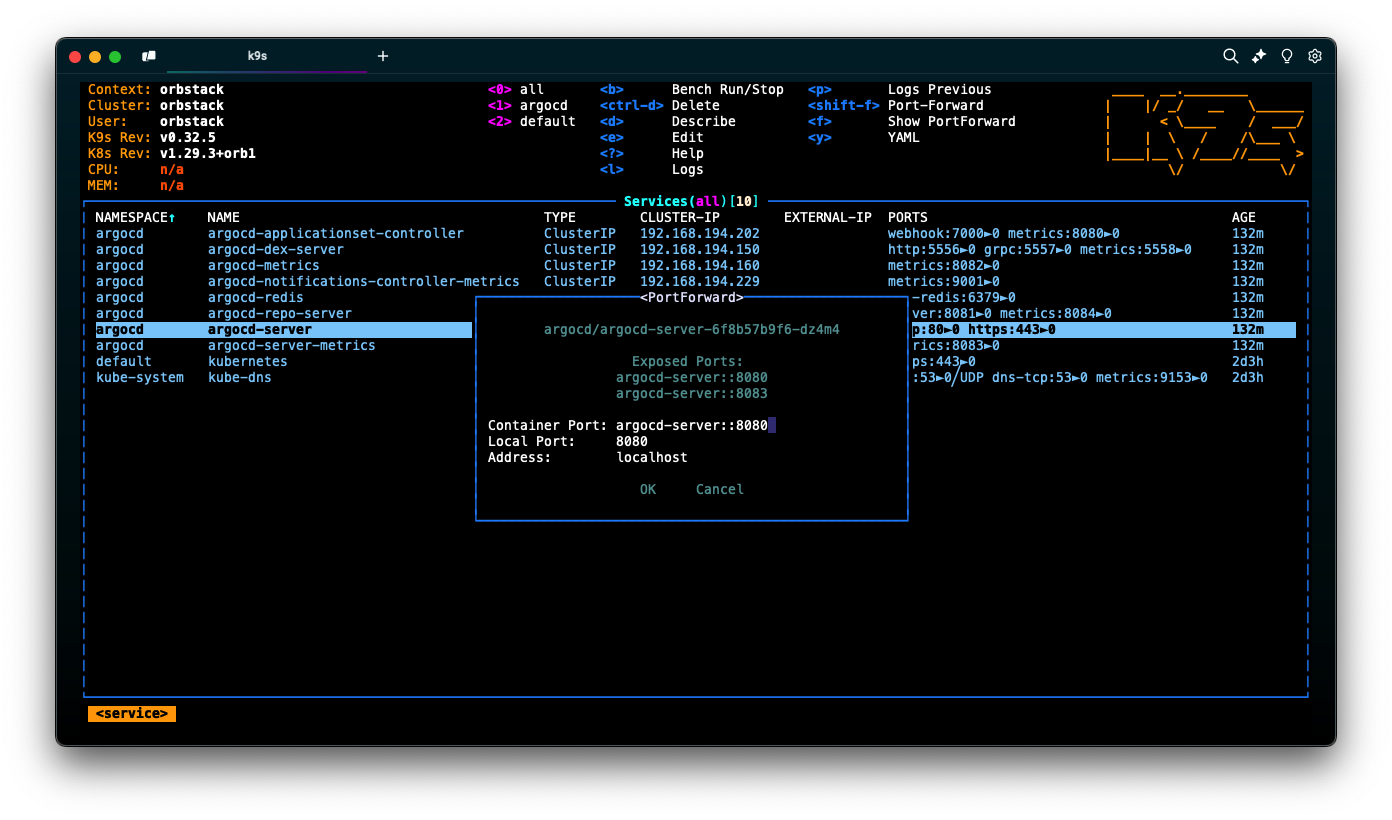Click exposed port argocd-server::8083 in dialog
Screen dimensions: 1392x820
[692, 393]
